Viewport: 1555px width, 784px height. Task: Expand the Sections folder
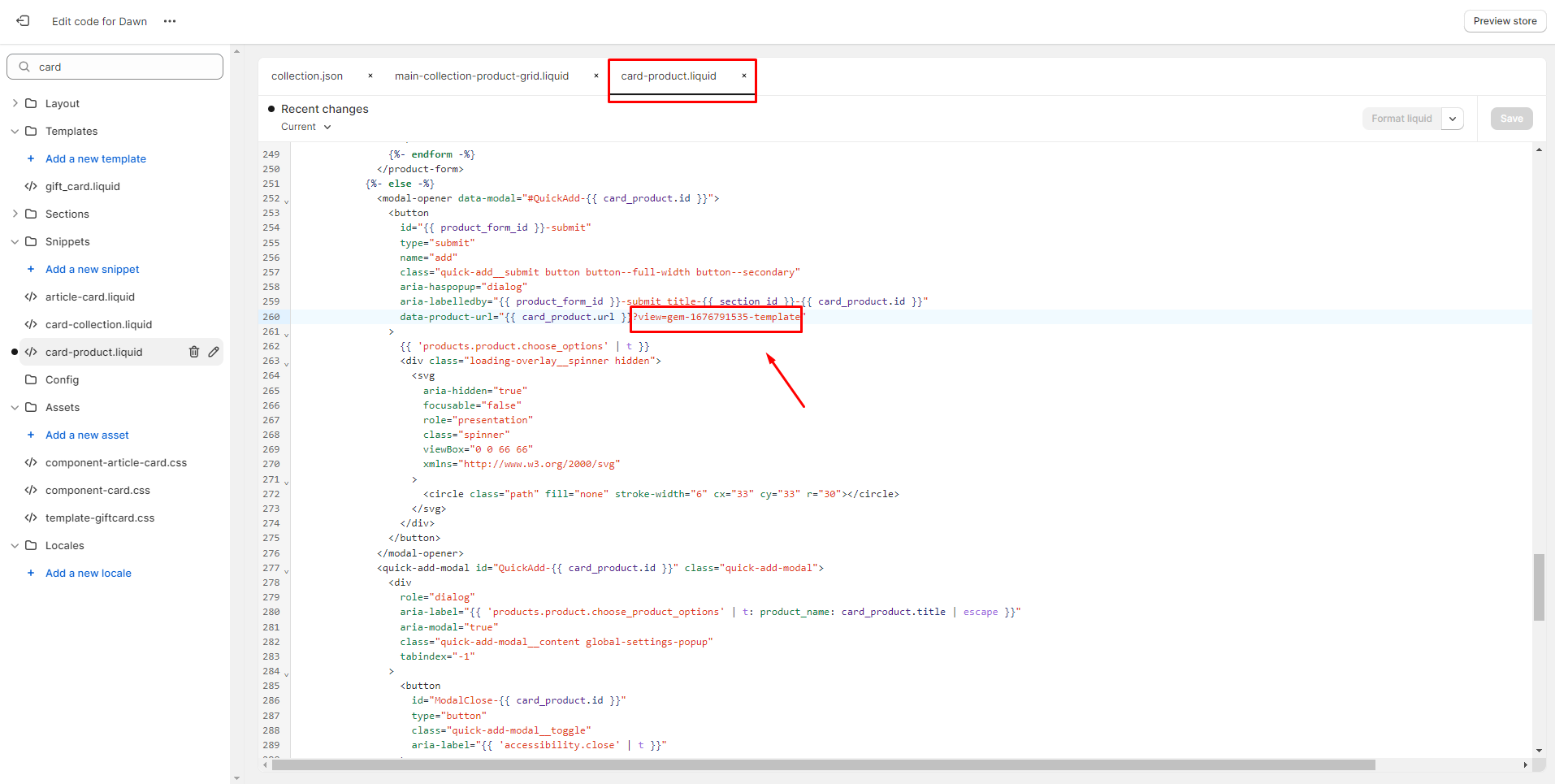point(15,214)
